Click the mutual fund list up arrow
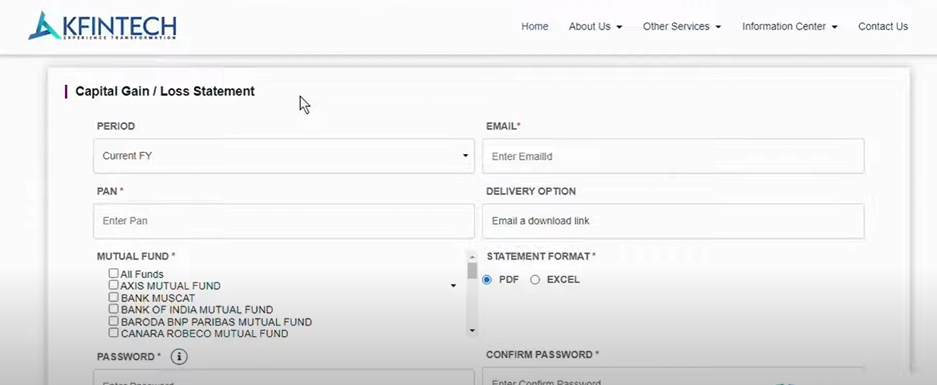The image size is (937, 385). click(472, 256)
